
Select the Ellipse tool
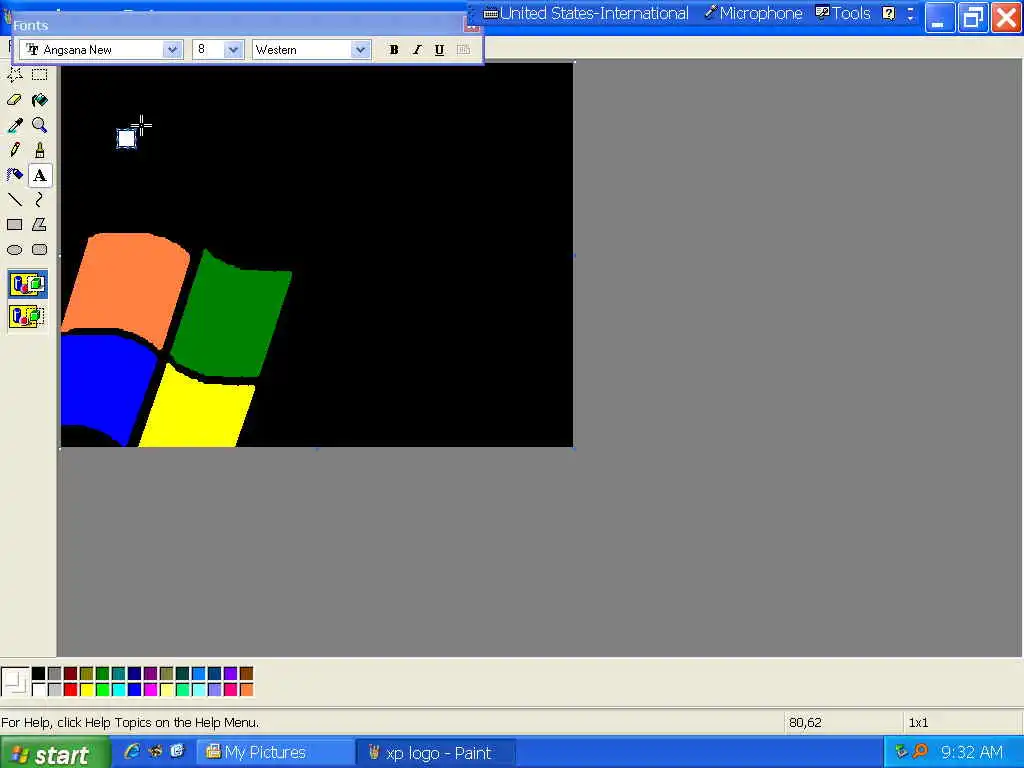click(x=14, y=249)
